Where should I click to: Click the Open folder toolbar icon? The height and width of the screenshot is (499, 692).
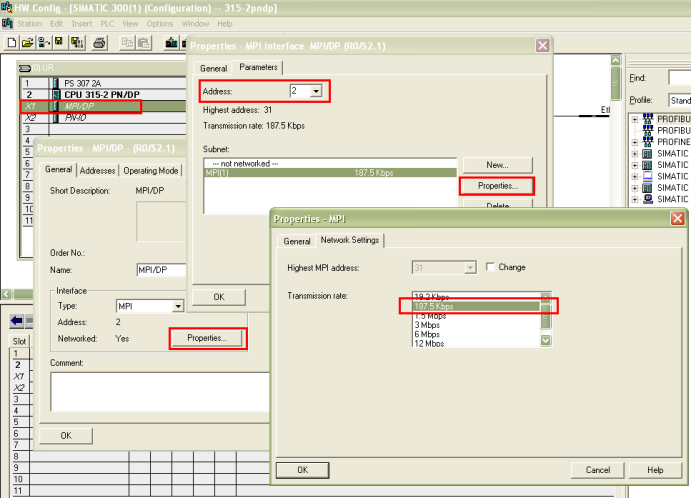[28, 43]
